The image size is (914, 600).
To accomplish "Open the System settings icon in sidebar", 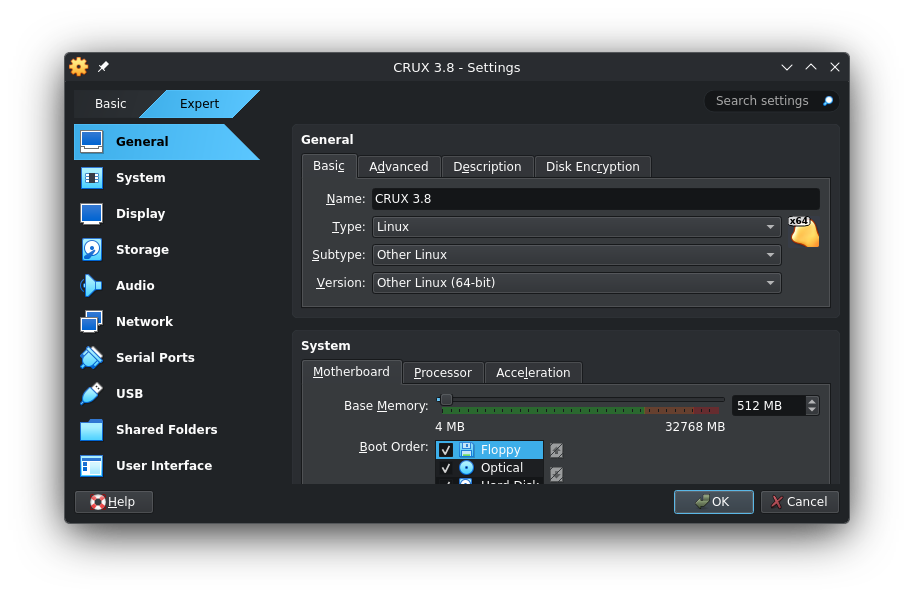I will [x=92, y=178].
